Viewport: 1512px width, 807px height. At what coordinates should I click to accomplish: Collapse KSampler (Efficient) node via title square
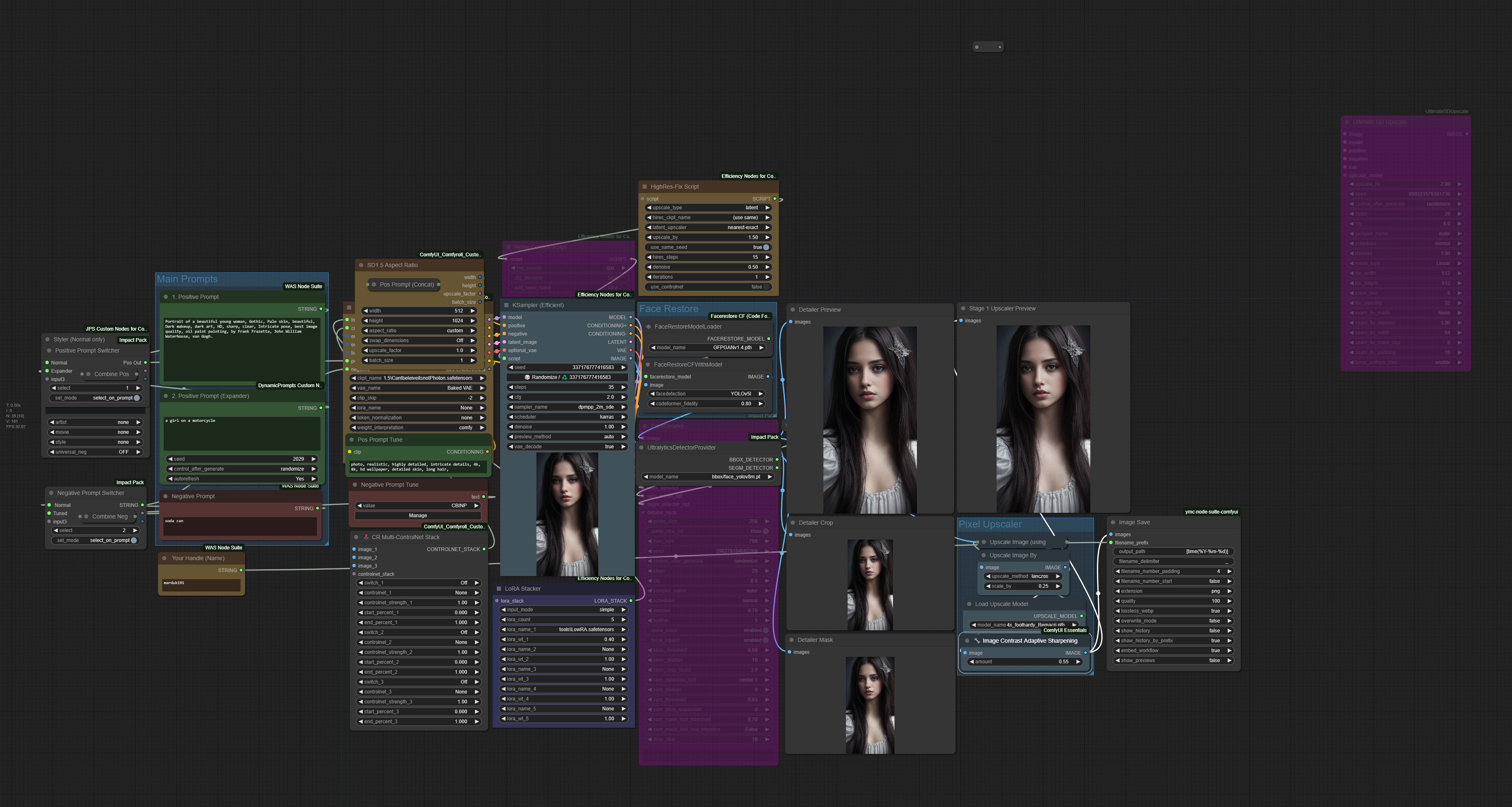coord(506,305)
